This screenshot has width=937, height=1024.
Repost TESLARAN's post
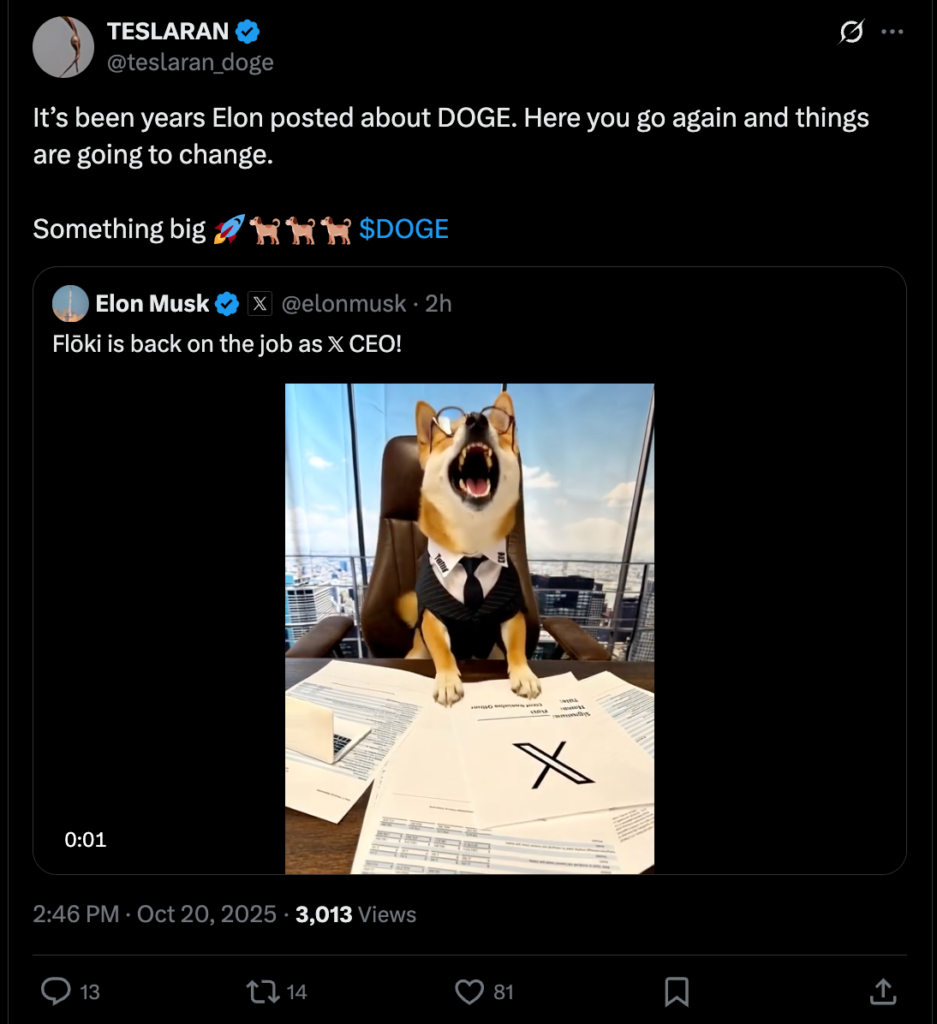pyautogui.click(x=260, y=991)
